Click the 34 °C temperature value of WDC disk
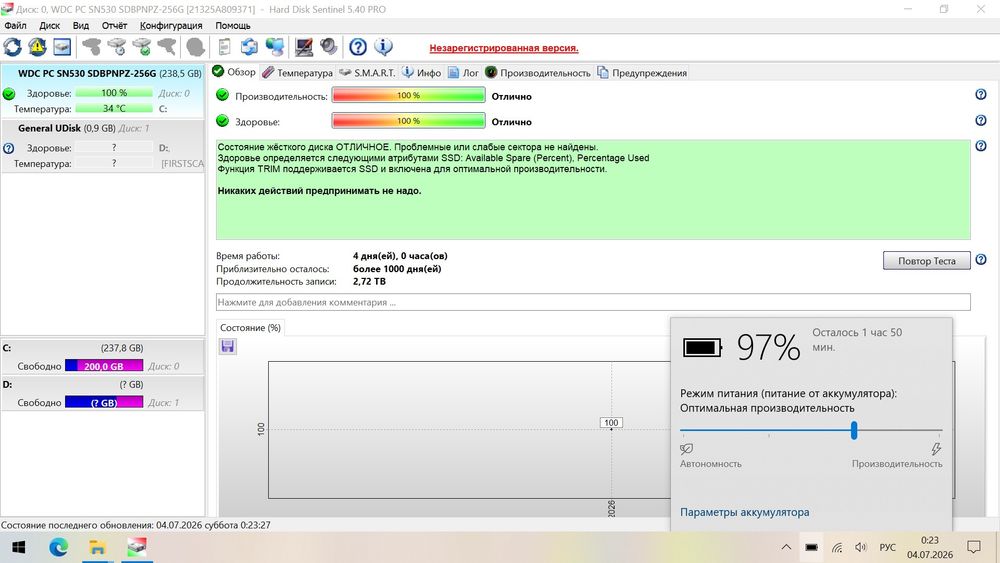The image size is (1000, 563). click(114, 108)
